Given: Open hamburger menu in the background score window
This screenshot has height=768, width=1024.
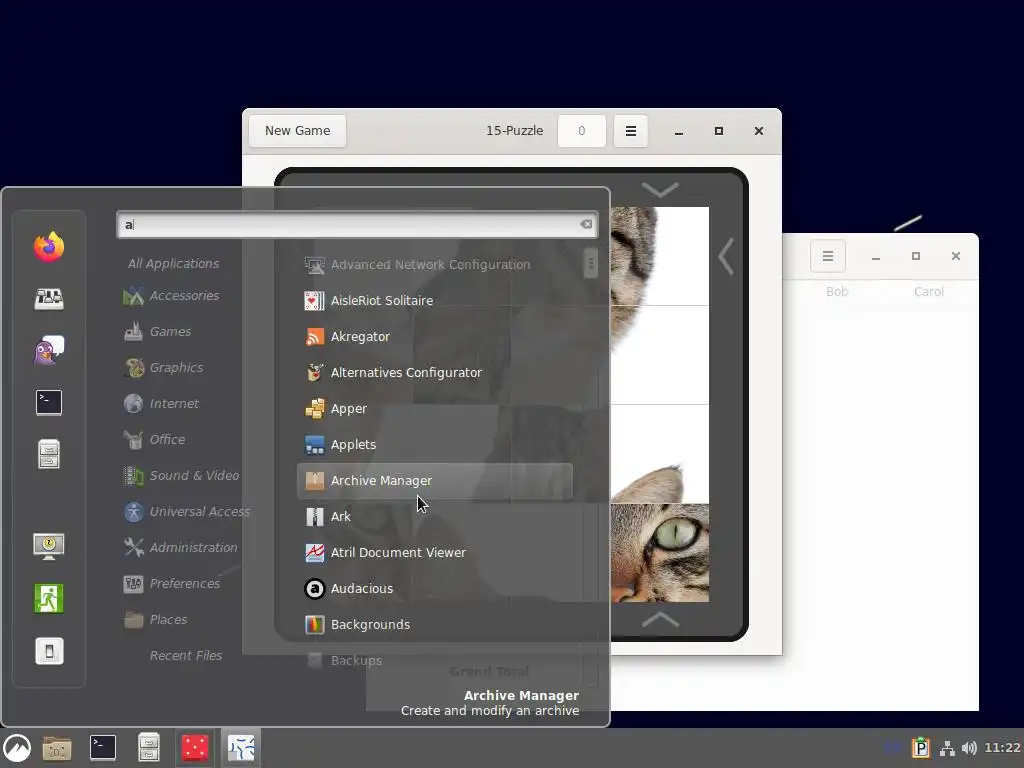Looking at the screenshot, I should point(827,256).
